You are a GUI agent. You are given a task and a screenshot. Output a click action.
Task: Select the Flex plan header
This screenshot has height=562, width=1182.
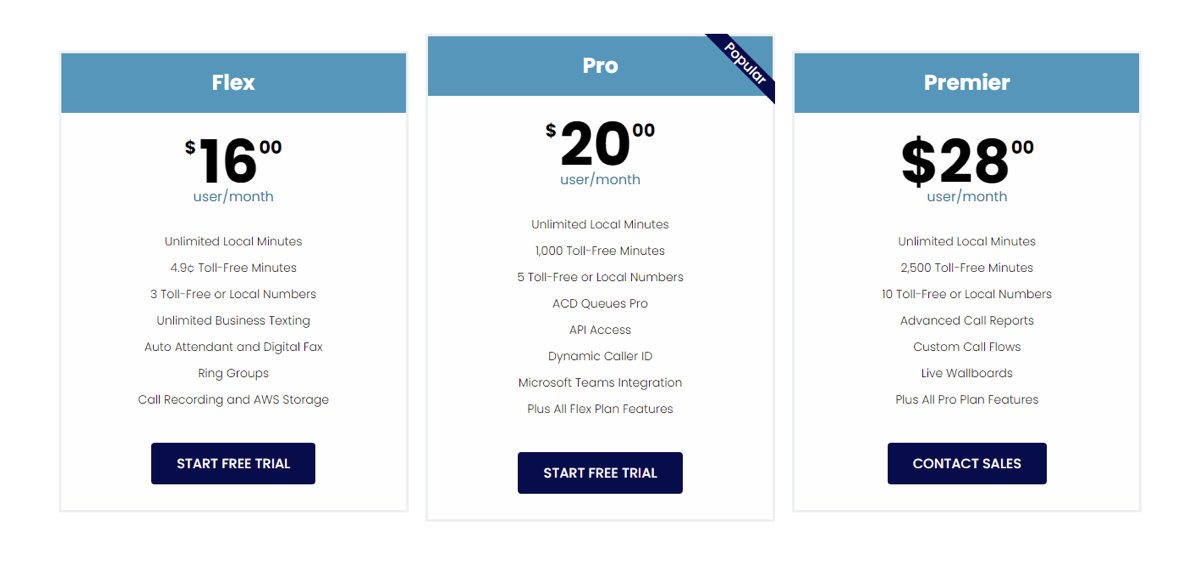(x=233, y=83)
